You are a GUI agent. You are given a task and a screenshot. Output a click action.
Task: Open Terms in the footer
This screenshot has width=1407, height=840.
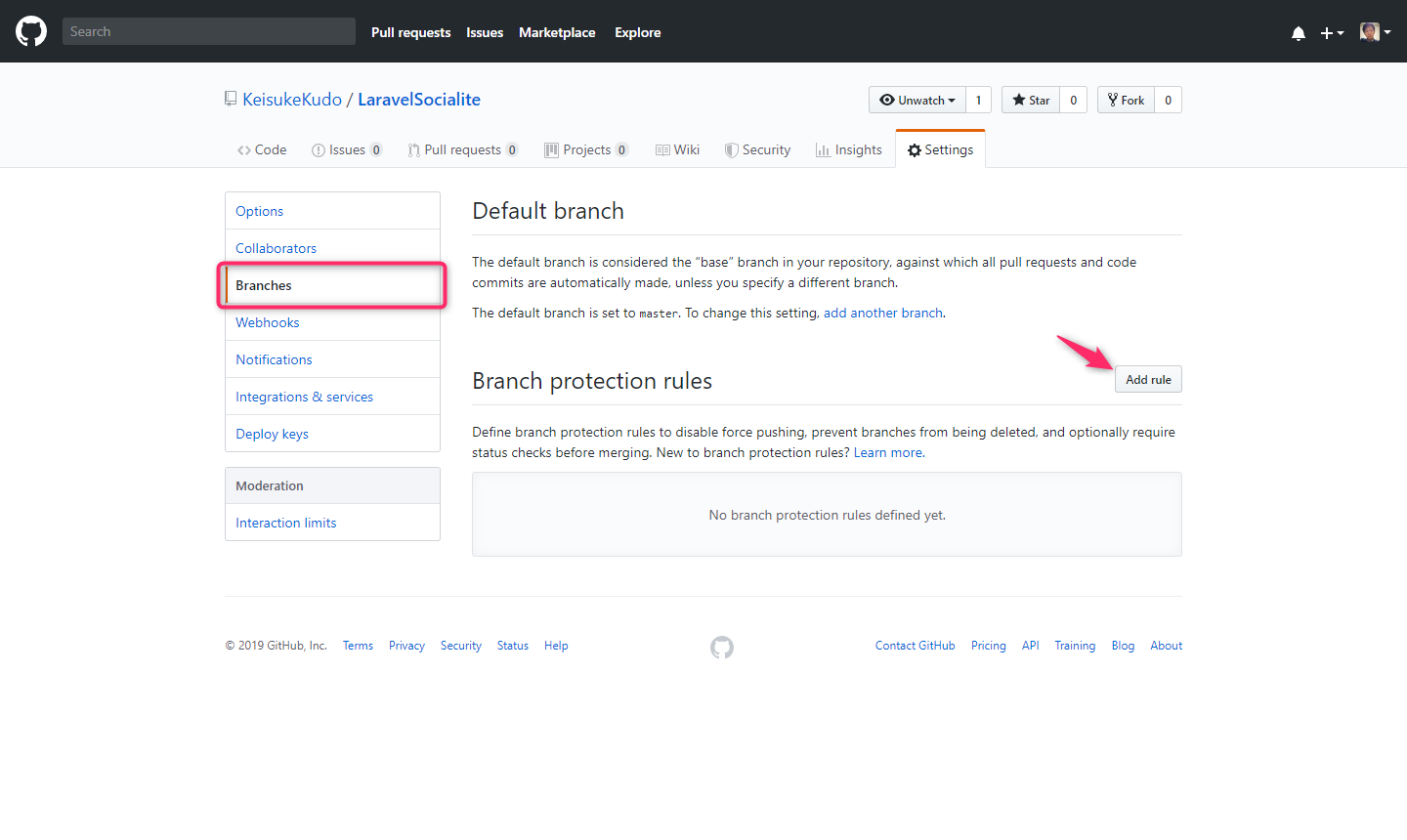tap(358, 646)
